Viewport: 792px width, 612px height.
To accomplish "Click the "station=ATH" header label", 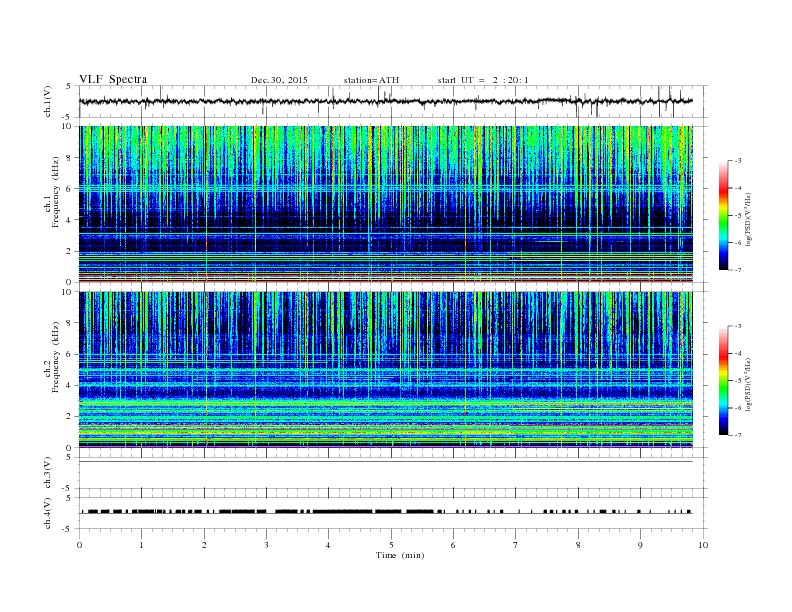I will point(371,80).
